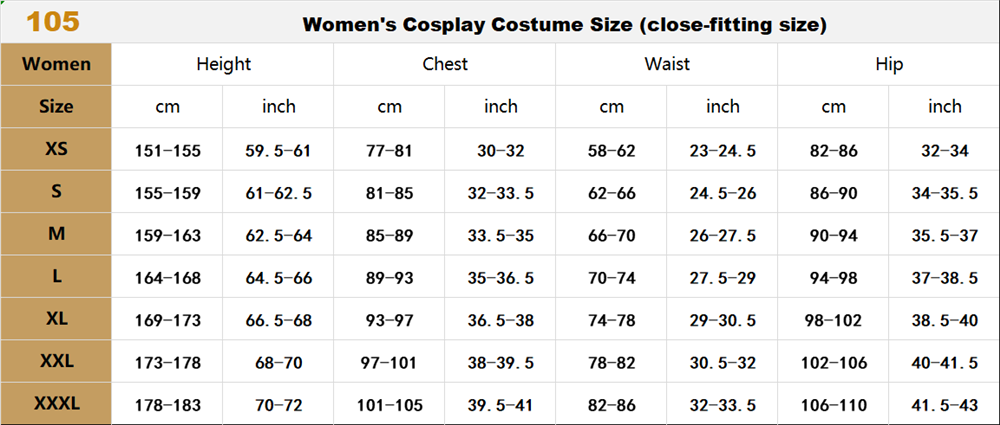
Task: Select the table title about Women's Cosplay Costume Size
Action: (564, 25)
